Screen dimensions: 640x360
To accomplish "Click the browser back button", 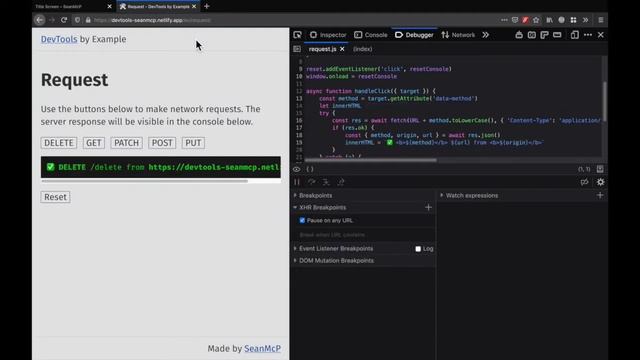I will click(40, 20).
